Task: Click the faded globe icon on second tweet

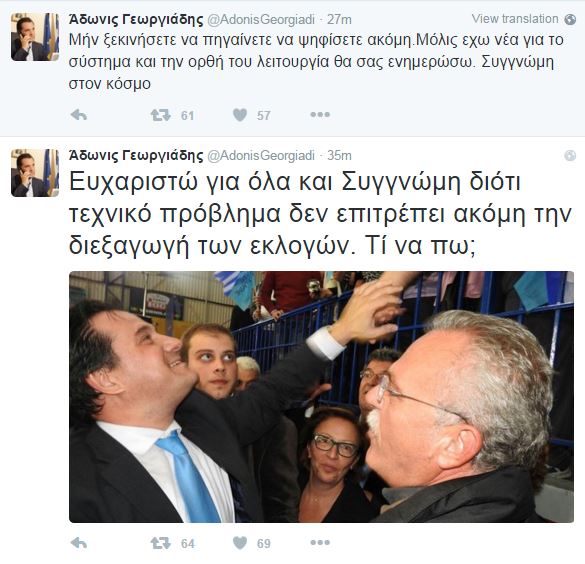Action: pos(570,155)
